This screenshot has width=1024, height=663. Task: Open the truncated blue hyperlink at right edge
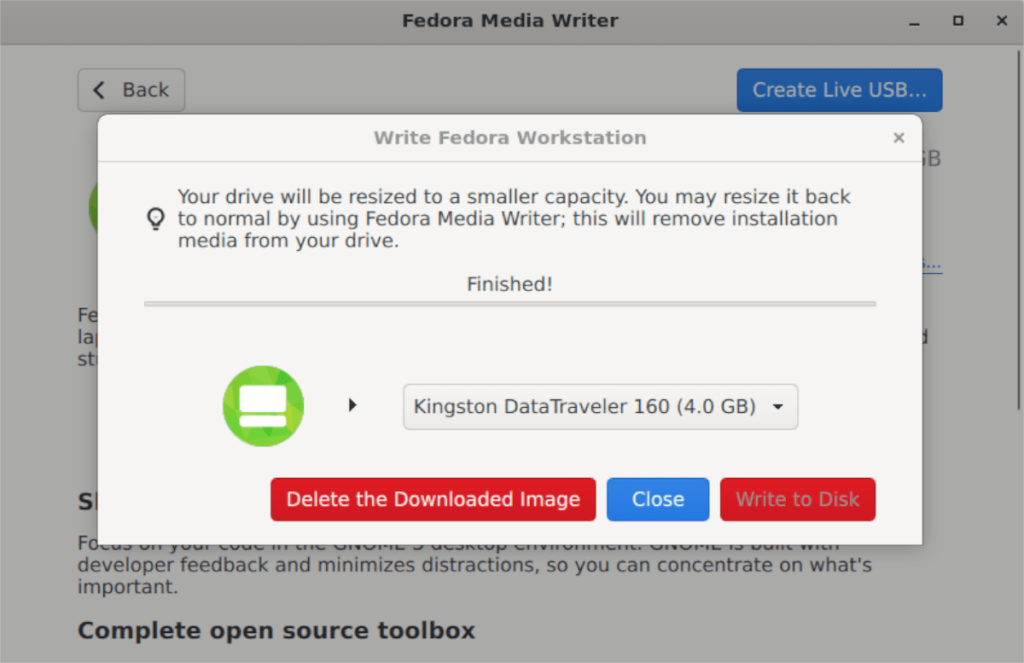click(x=928, y=262)
